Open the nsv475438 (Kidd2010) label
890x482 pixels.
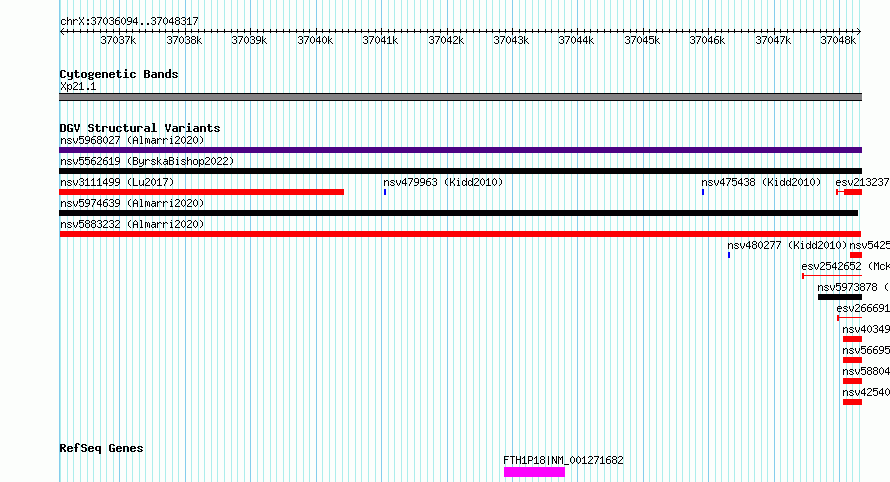[761, 182]
